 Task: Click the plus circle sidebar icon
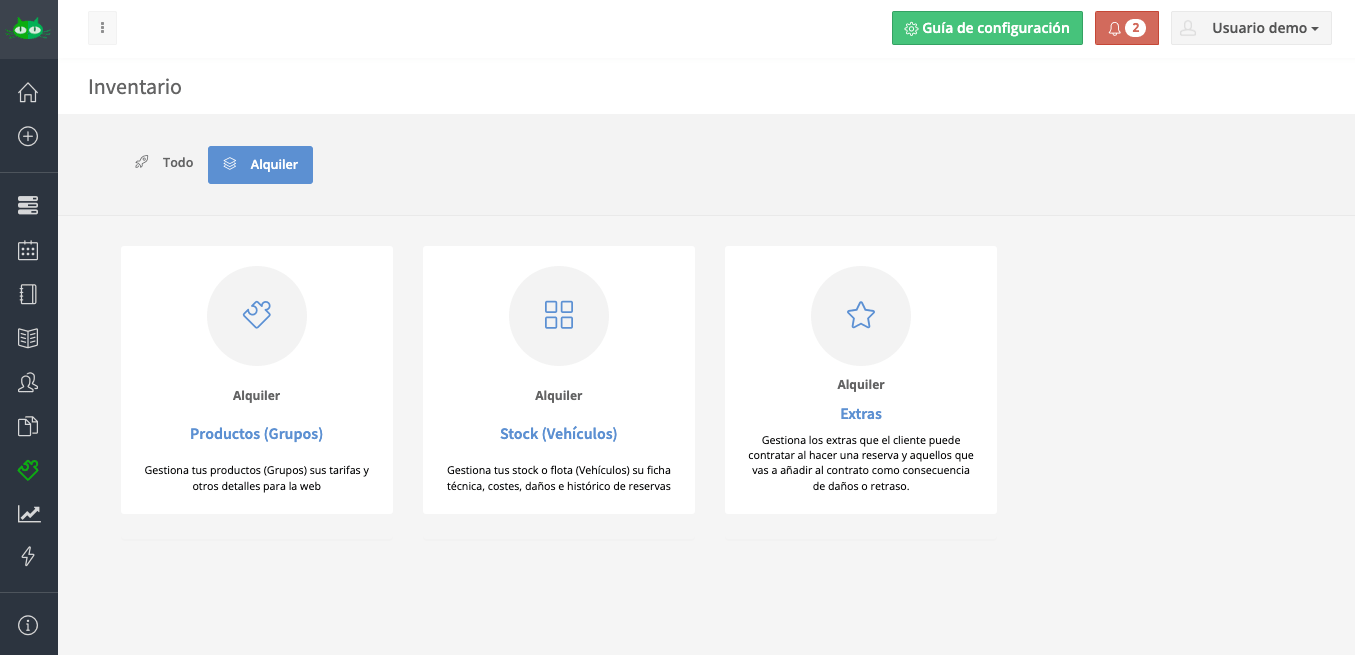(28, 136)
